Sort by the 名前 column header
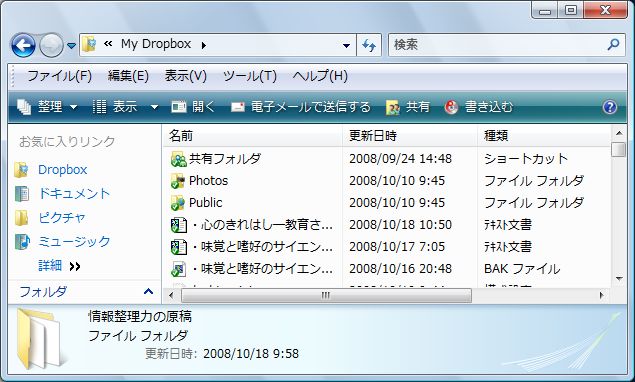Image resolution: width=635 pixels, height=382 pixels. 253,135
